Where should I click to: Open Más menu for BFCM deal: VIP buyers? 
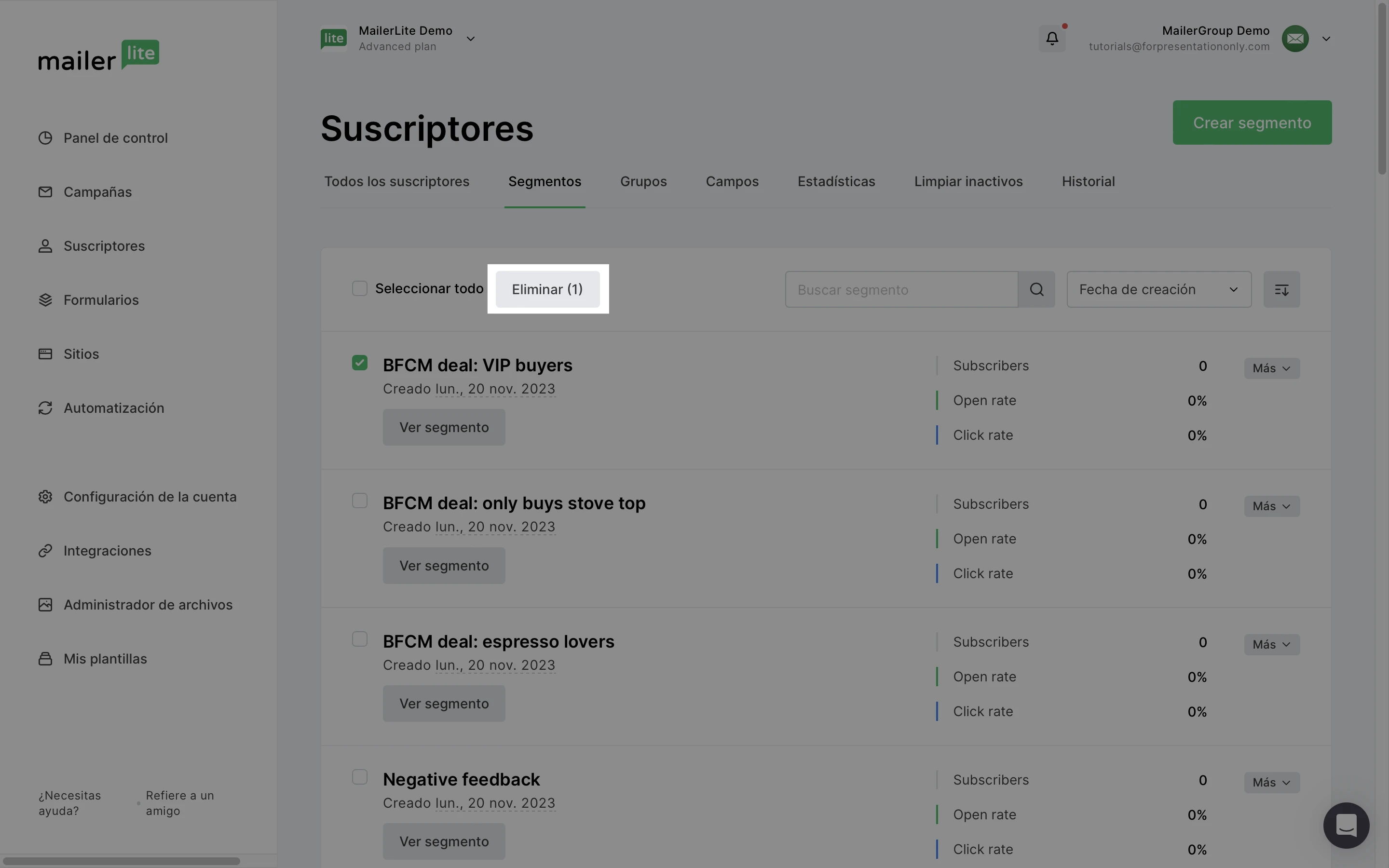click(1271, 368)
